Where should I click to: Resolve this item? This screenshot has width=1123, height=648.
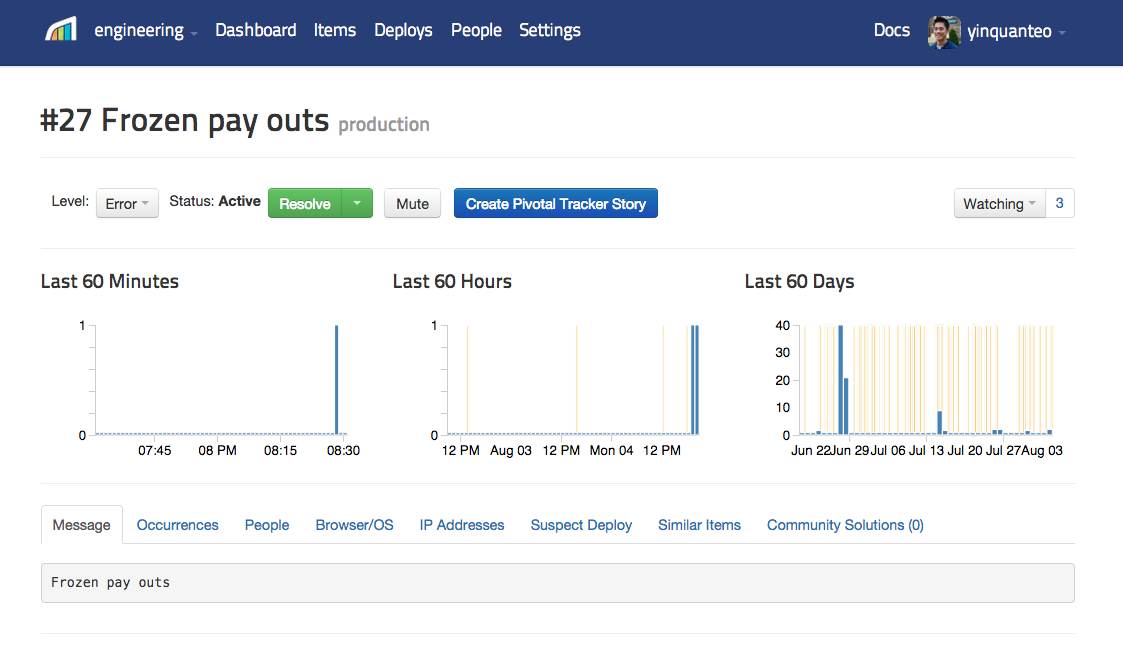coord(305,203)
